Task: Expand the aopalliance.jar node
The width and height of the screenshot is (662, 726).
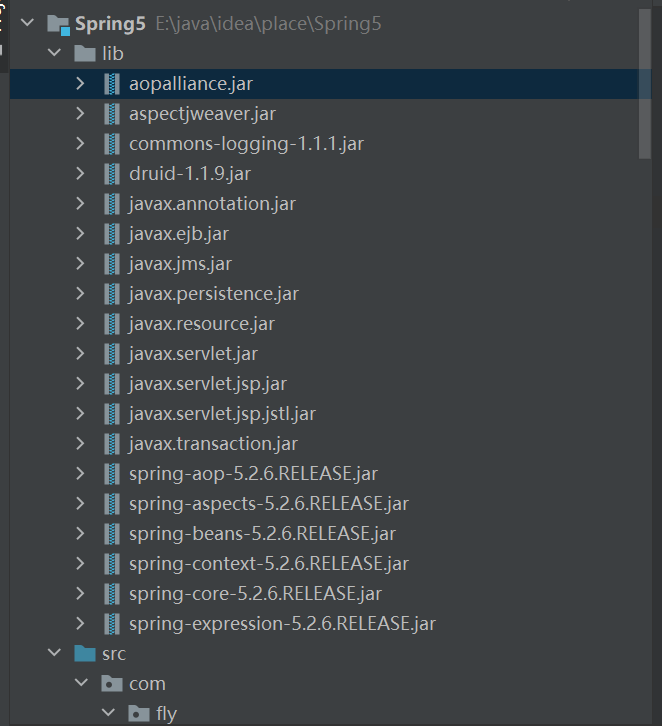Action: tap(80, 83)
